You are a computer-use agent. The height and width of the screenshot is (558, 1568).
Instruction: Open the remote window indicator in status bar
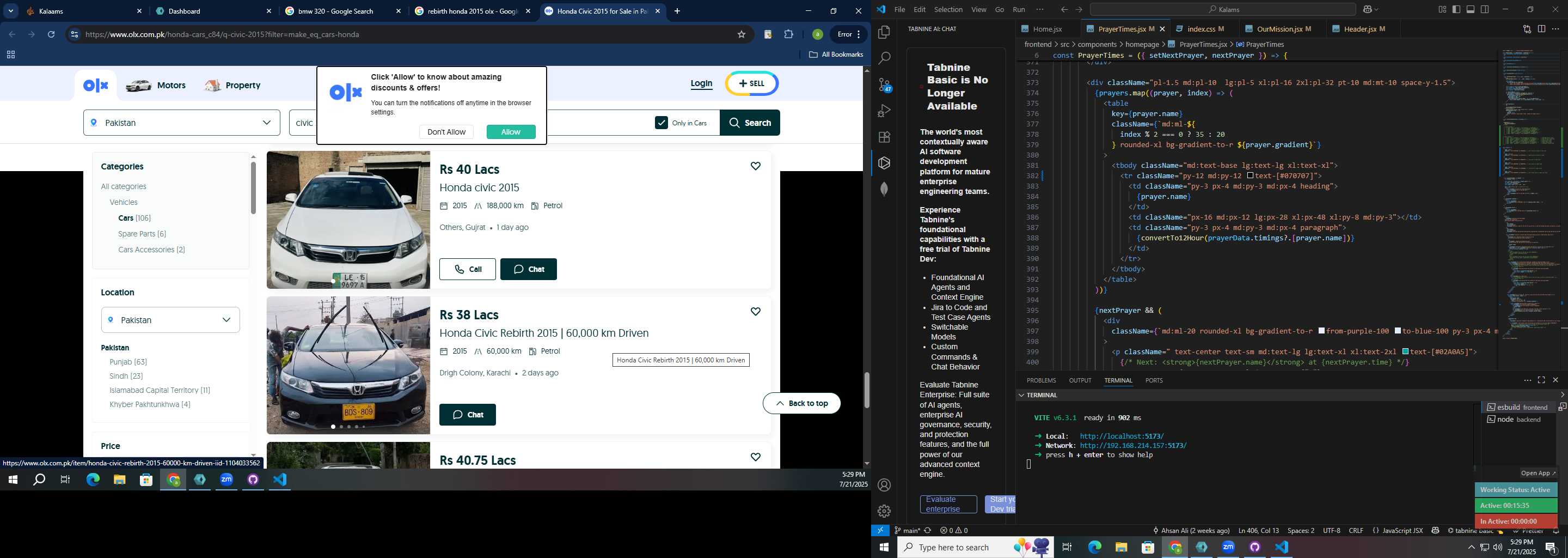[x=880, y=531]
